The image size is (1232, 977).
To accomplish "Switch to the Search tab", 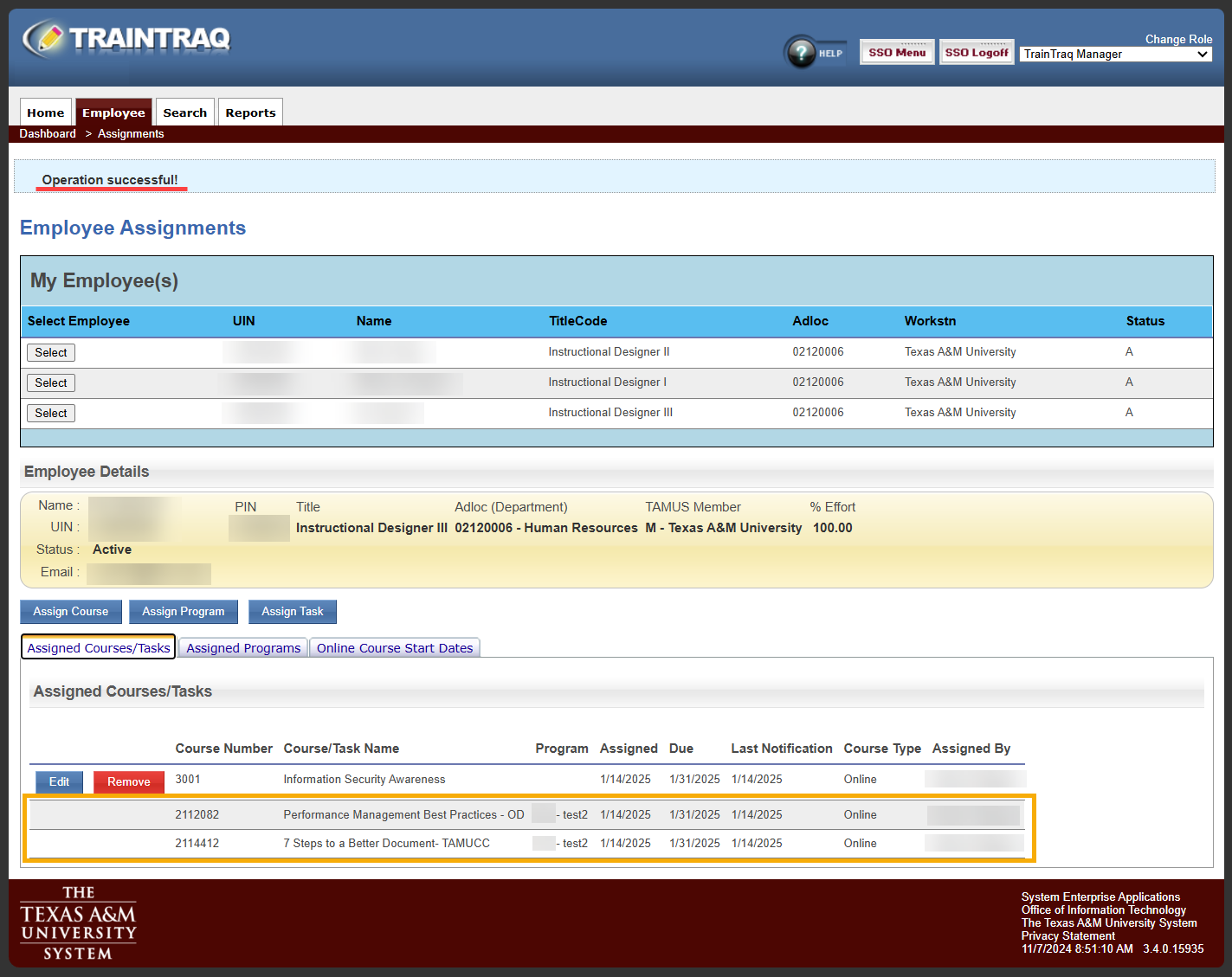I will [x=184, y=112].
